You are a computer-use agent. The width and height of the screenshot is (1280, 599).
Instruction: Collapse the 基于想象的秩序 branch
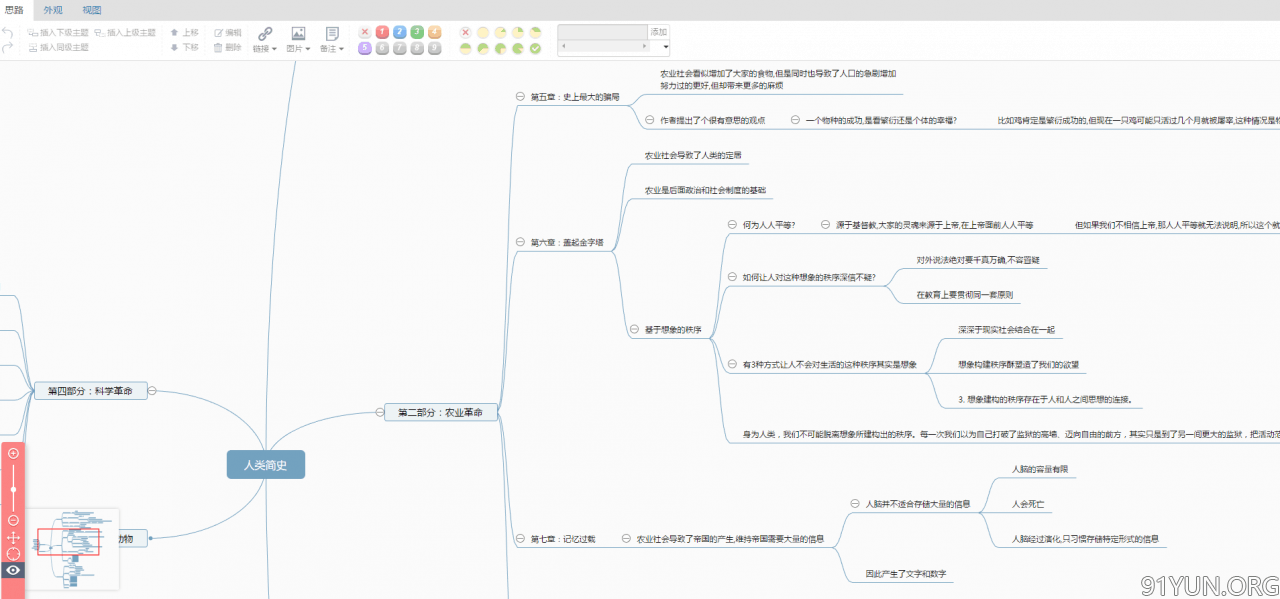click(x=634, y=329)
